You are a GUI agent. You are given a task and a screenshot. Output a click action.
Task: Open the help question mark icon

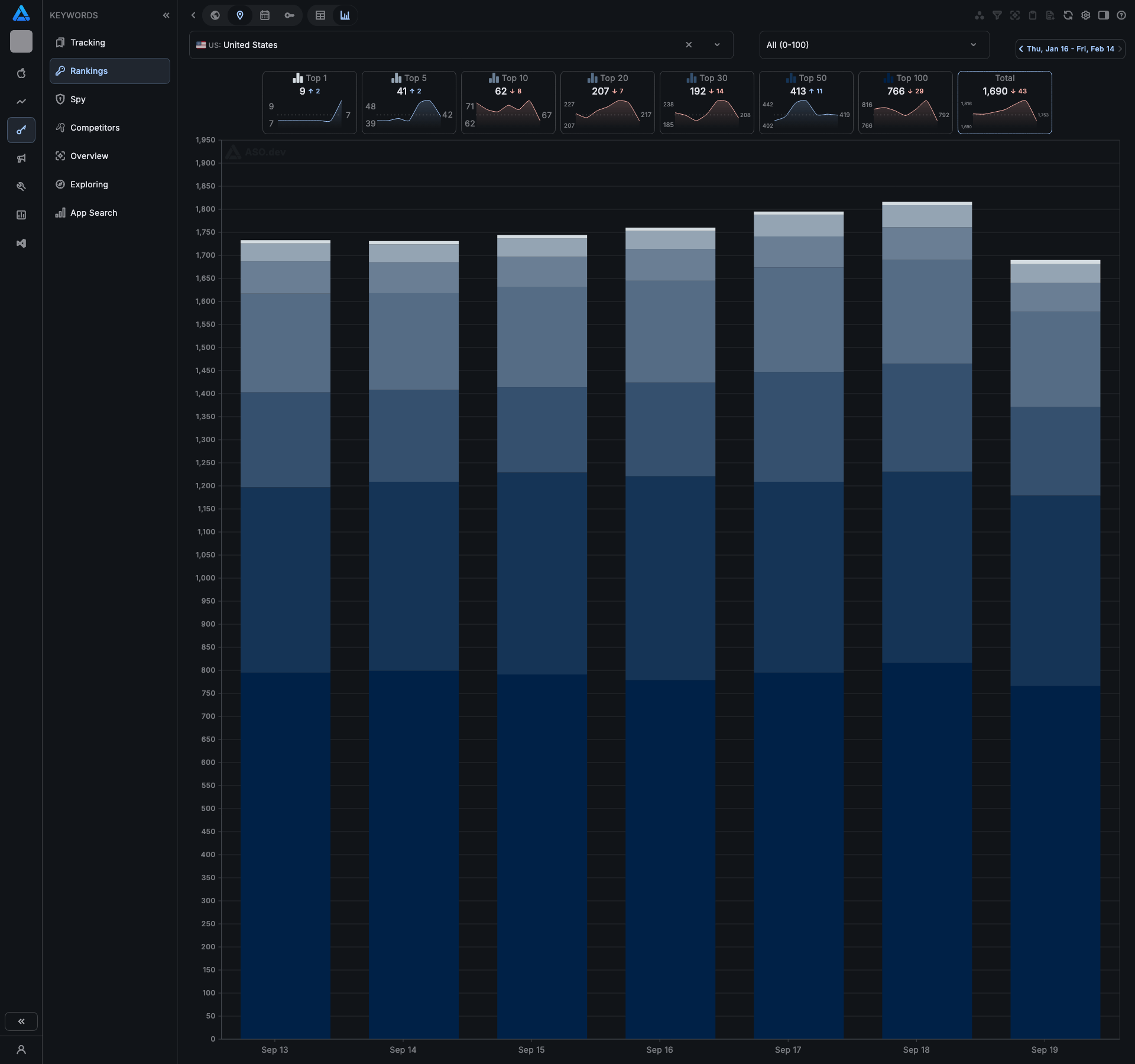click(1121, 15)
